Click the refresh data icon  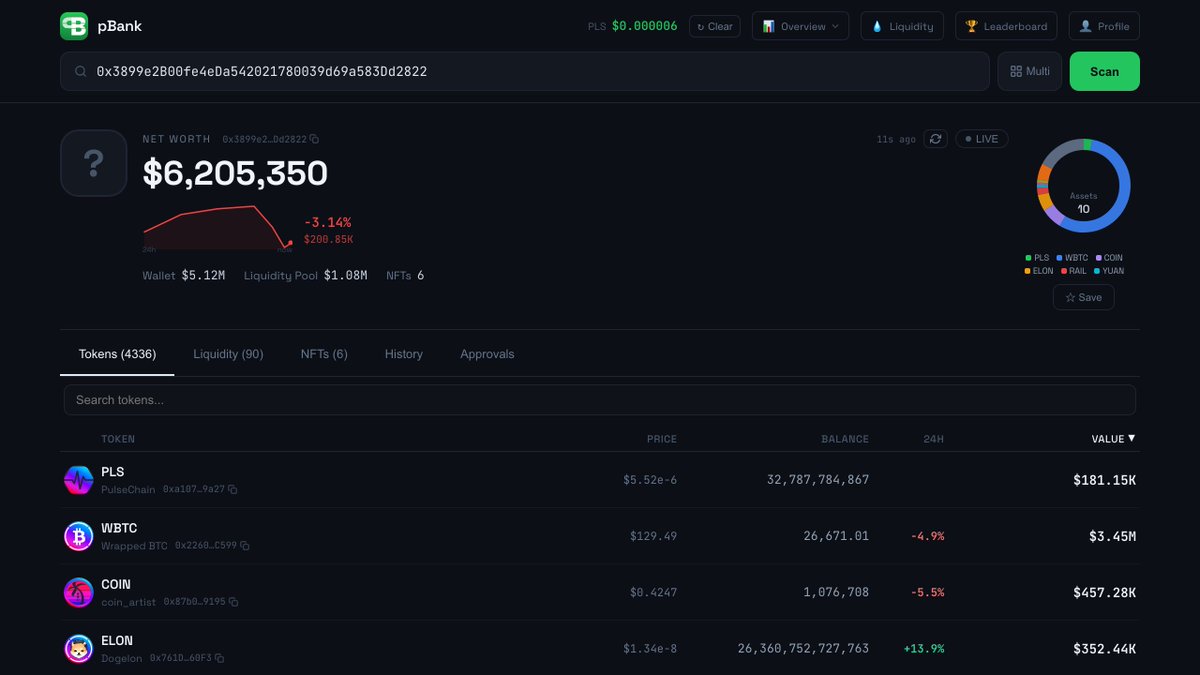coord(936,139)
